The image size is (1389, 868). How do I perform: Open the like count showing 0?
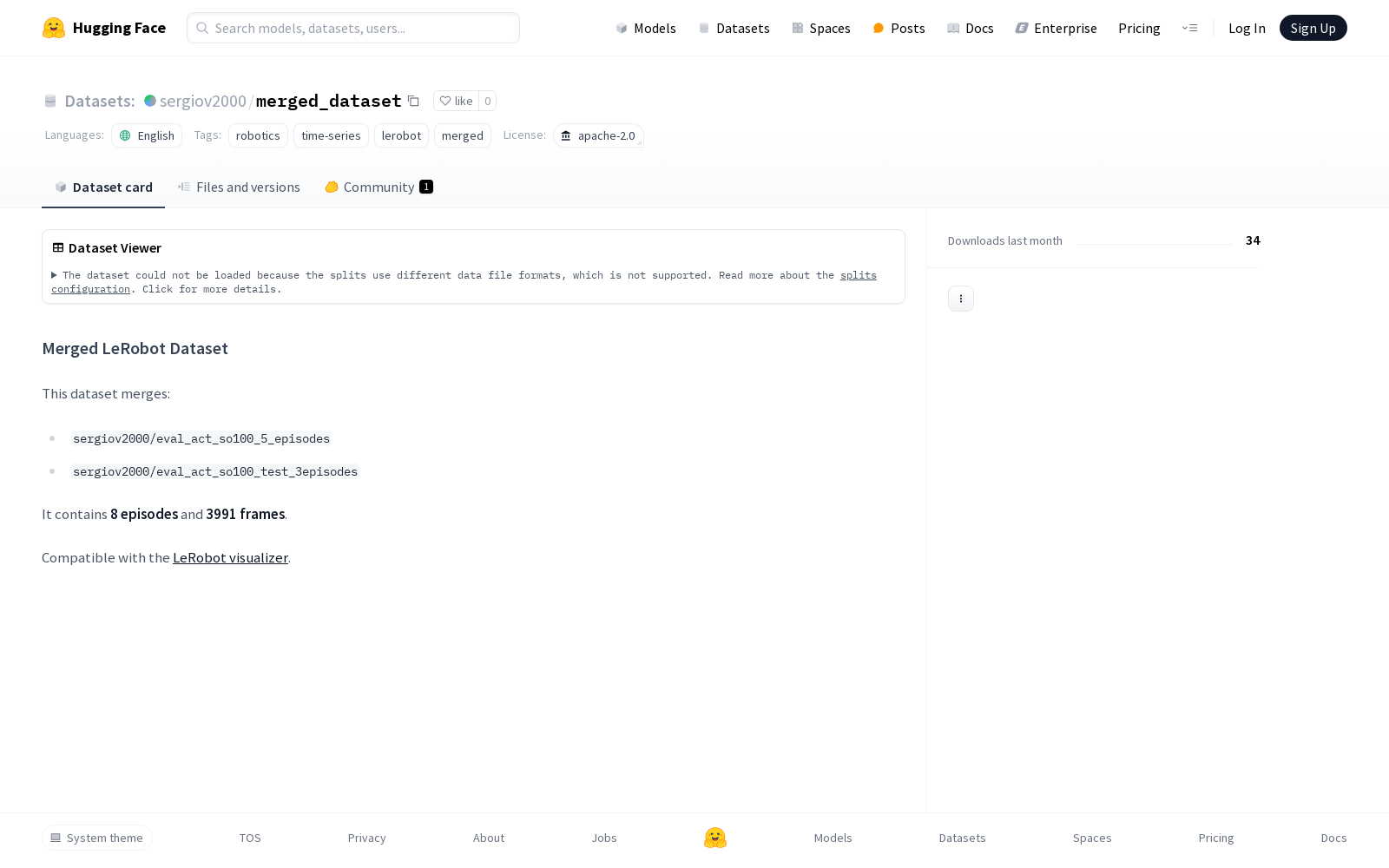(x=488, y=101)
